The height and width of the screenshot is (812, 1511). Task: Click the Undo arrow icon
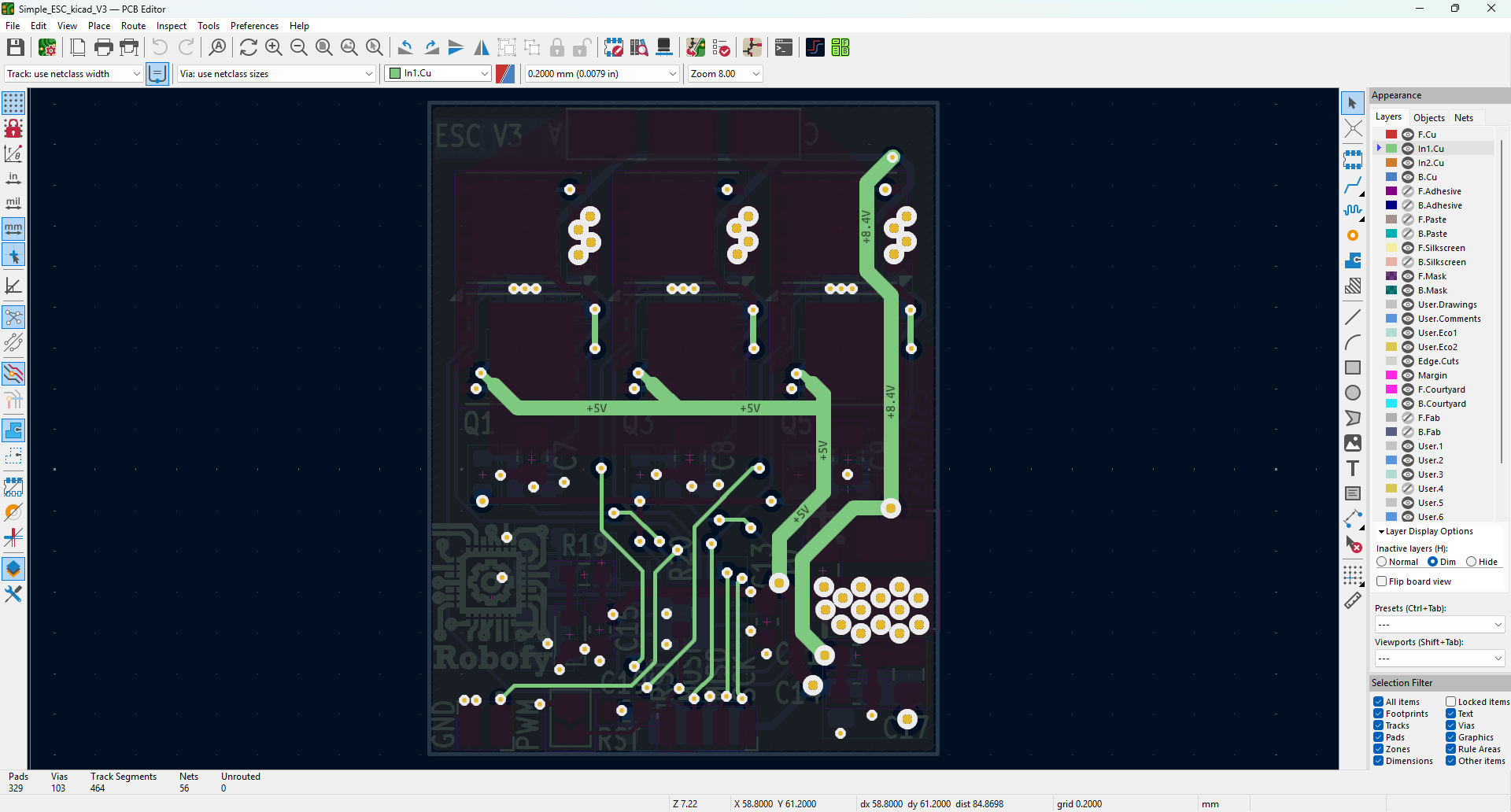pos(160,48)
